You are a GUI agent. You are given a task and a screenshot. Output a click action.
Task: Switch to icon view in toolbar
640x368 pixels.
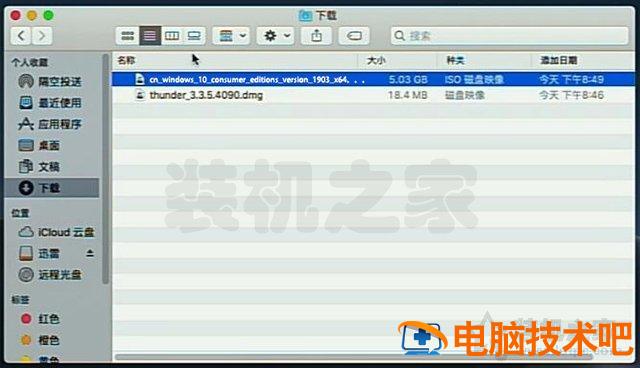[128, 36]
